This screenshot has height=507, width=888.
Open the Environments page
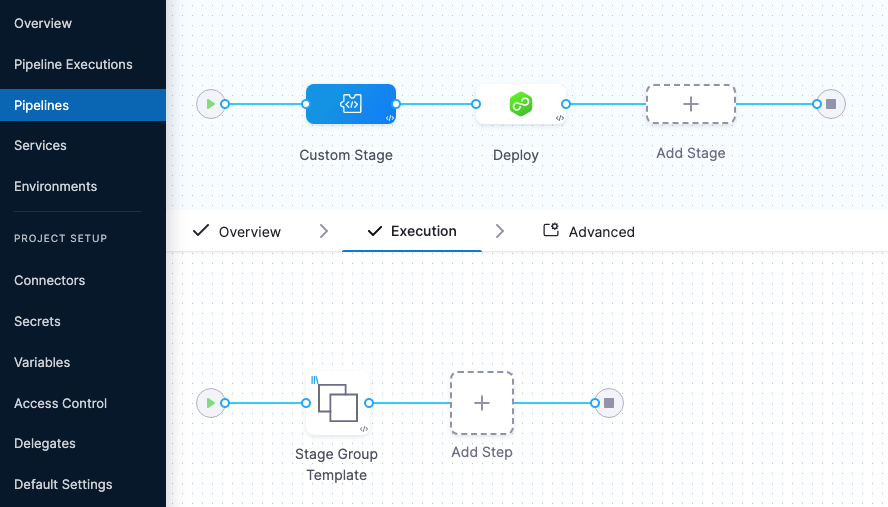point(55,186)
